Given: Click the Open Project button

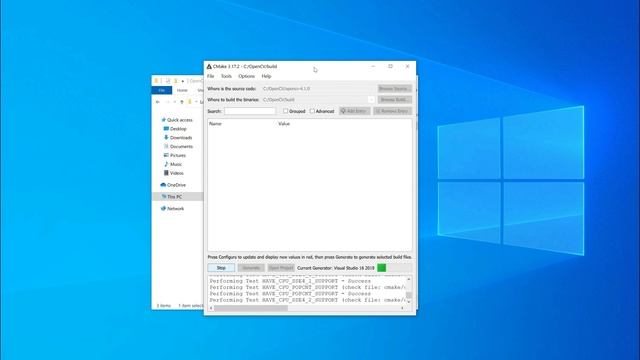Looking at the screenshot, I should [x=281, y=268].
